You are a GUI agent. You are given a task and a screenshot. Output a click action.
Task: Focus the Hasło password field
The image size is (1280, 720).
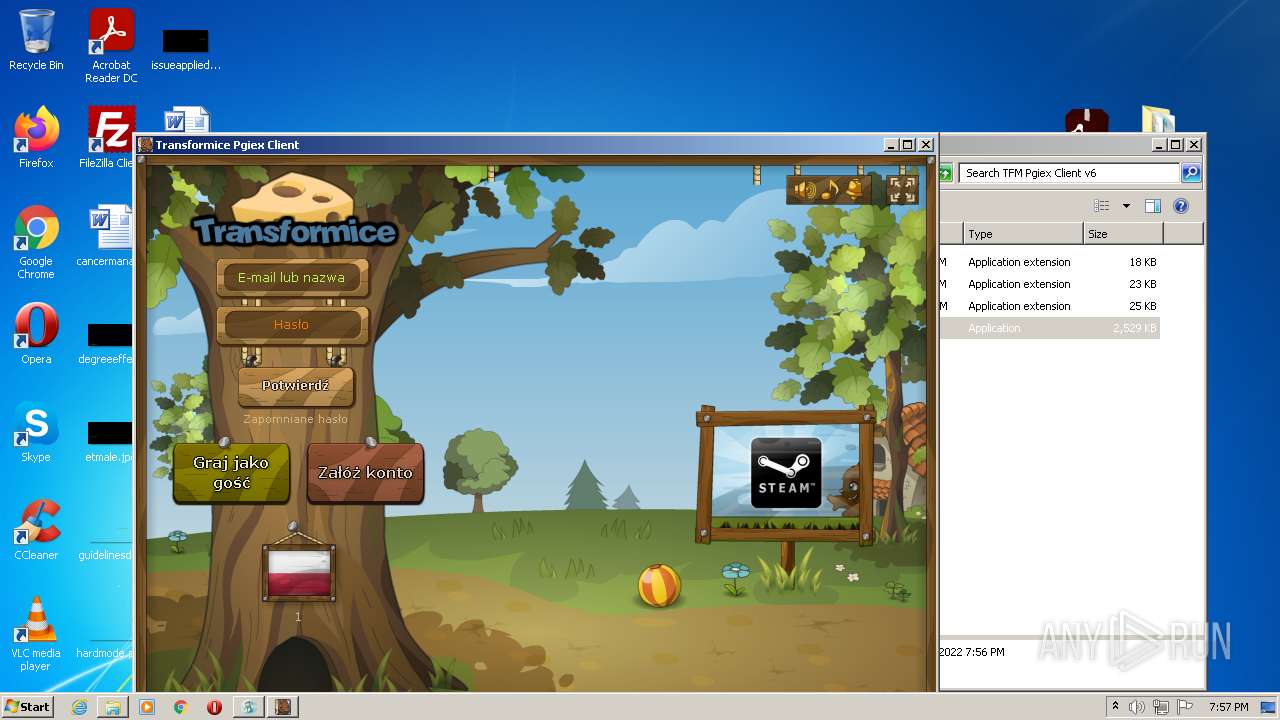(292, 325)
